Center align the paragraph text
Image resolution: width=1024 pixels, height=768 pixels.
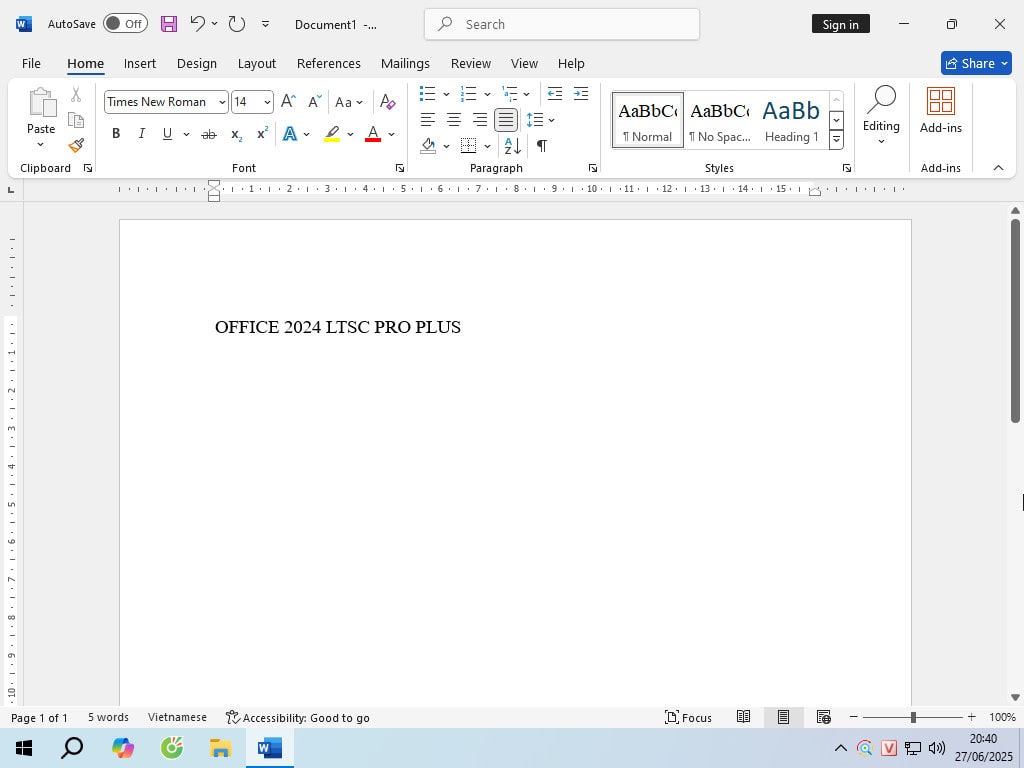coord(454,120)
